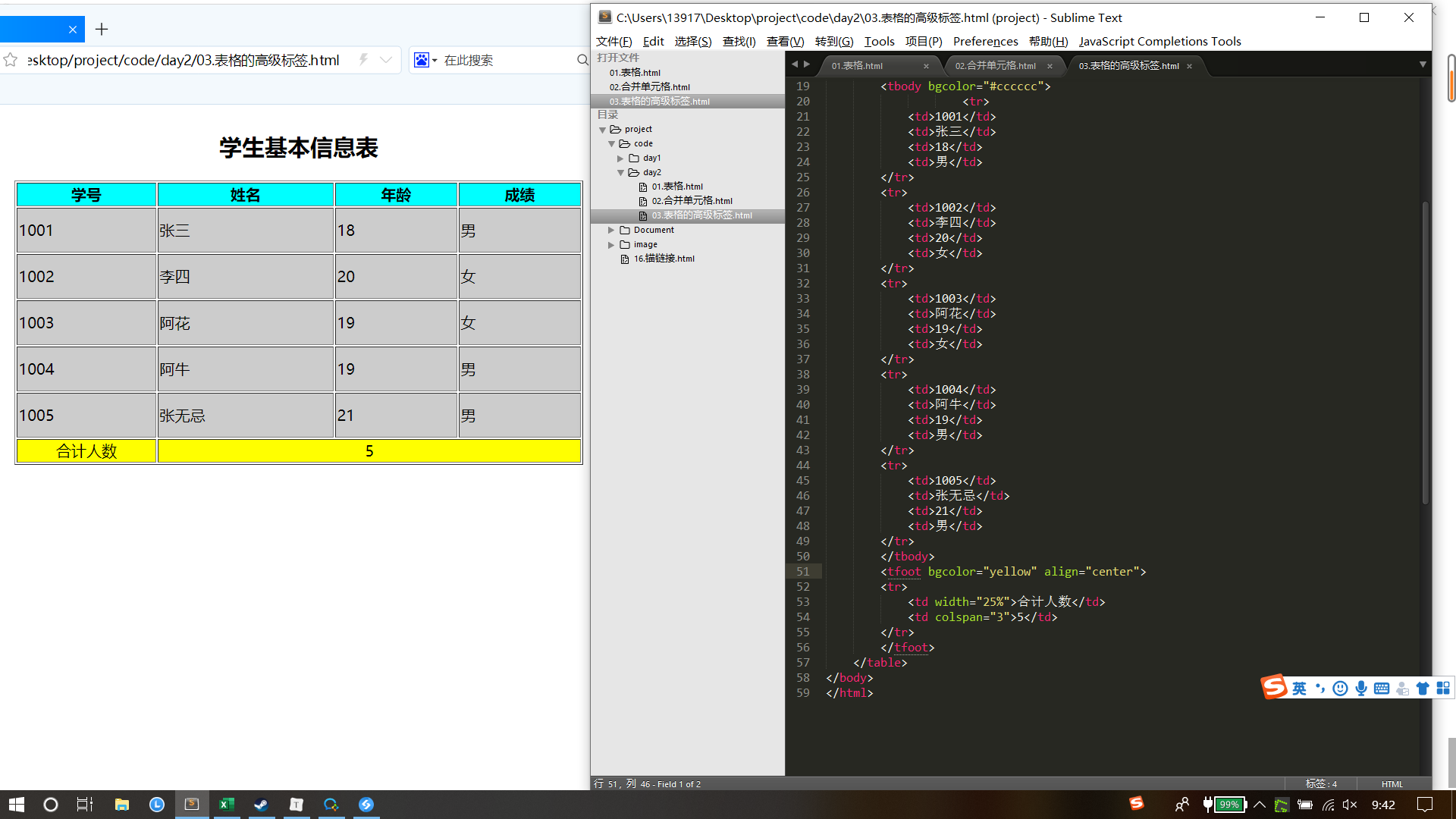Click the editor vertical scrollbar

click(1425, 353)
